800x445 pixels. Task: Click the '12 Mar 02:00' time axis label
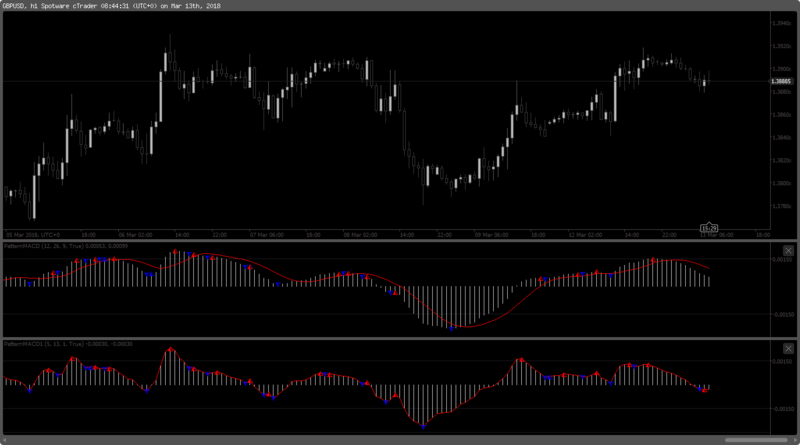click(585, 235)
